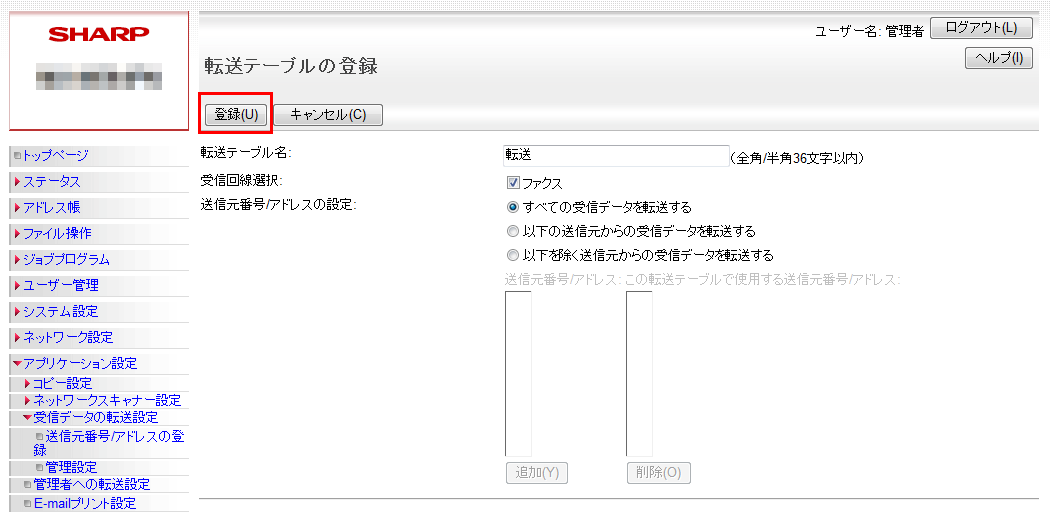Open the ジョブプログラム sidebar menu
Screen dimensions: 1051x514
pos(66,259)
